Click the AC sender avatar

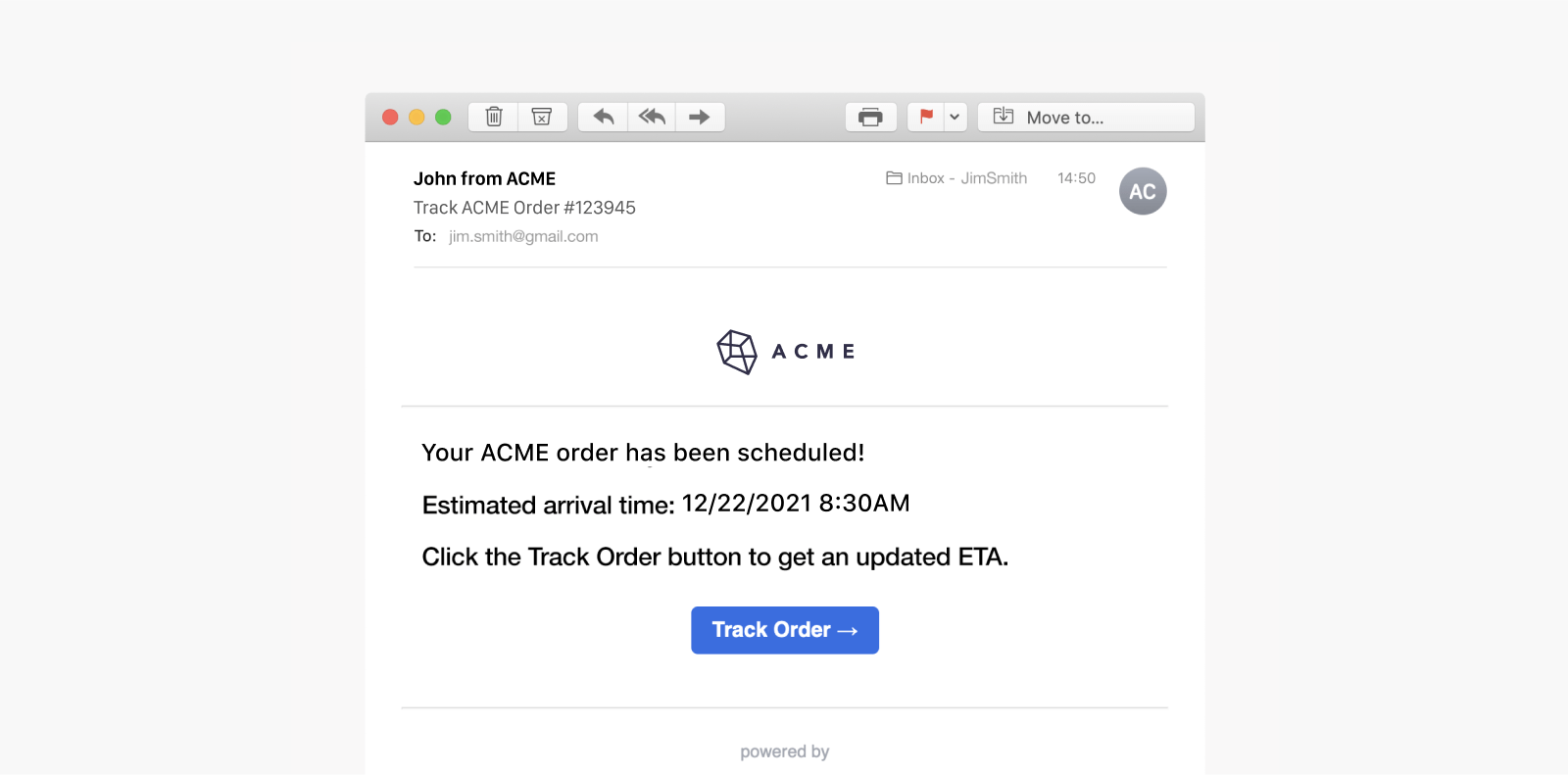1143,191
